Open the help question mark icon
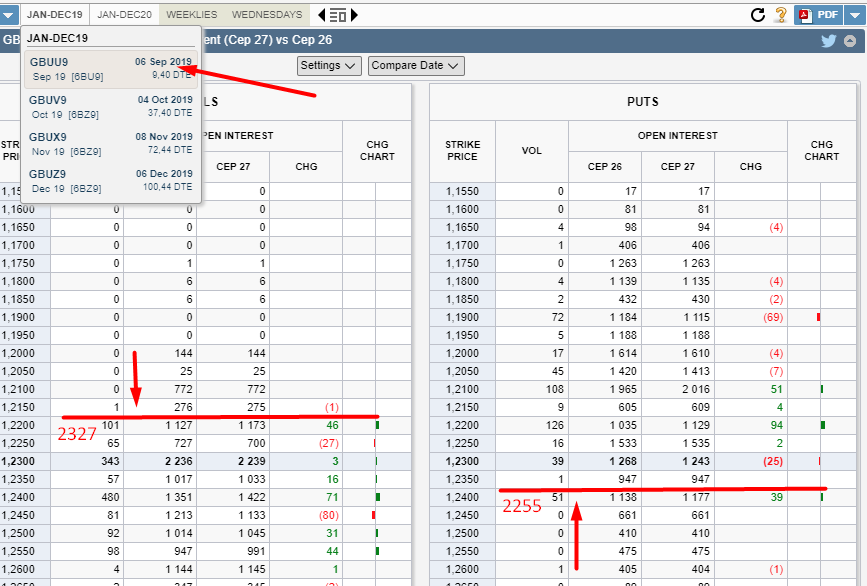The width and height of the screenshot is (867, 586). [x=781, y=15]
